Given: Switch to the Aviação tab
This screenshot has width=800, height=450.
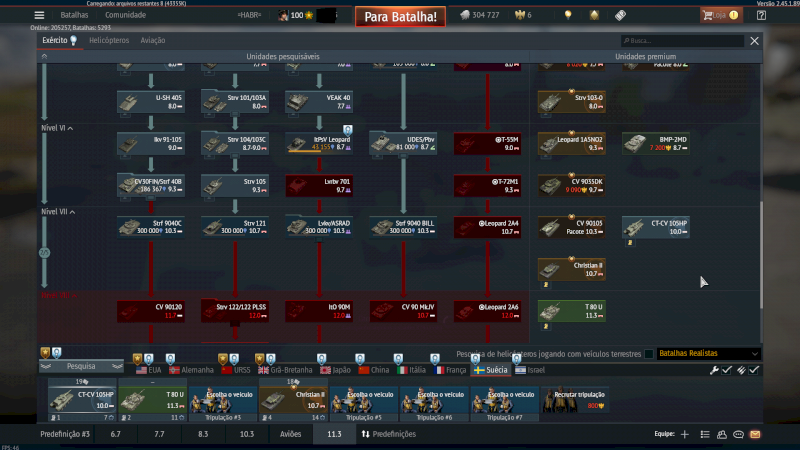Looking at the screenshot, I should coord(153,41).
